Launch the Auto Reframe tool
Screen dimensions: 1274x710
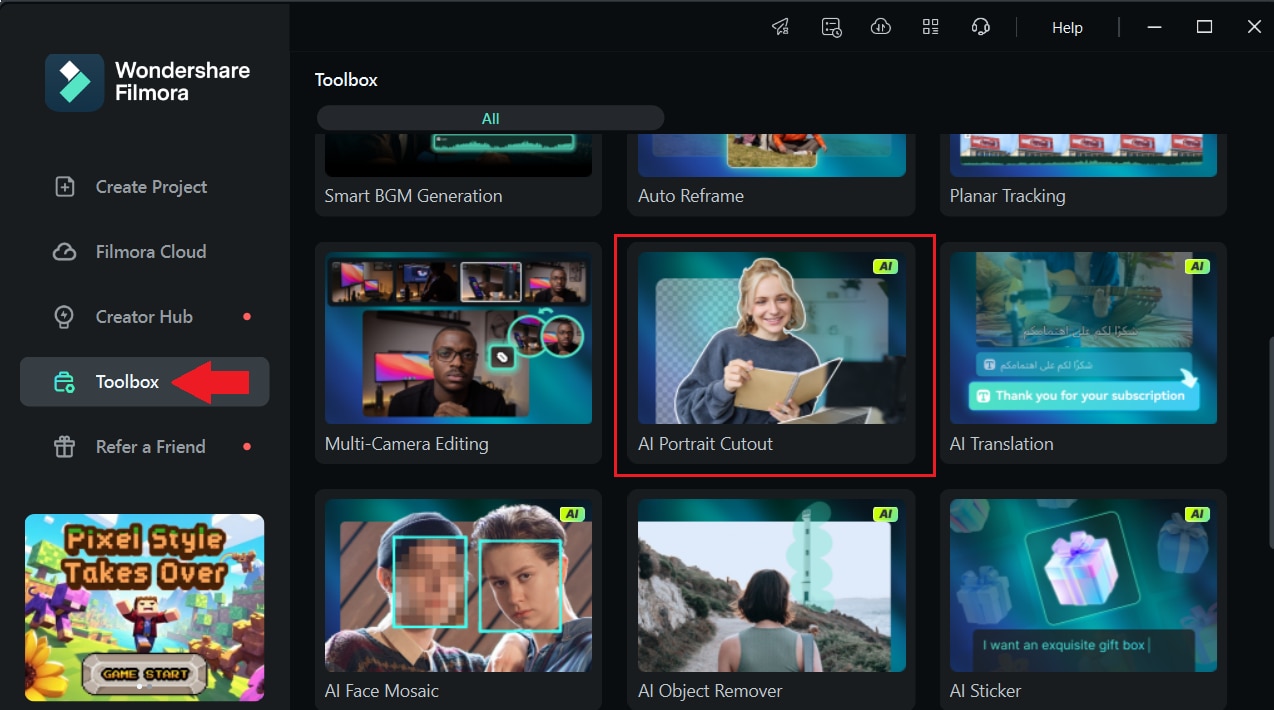point(771,174)
